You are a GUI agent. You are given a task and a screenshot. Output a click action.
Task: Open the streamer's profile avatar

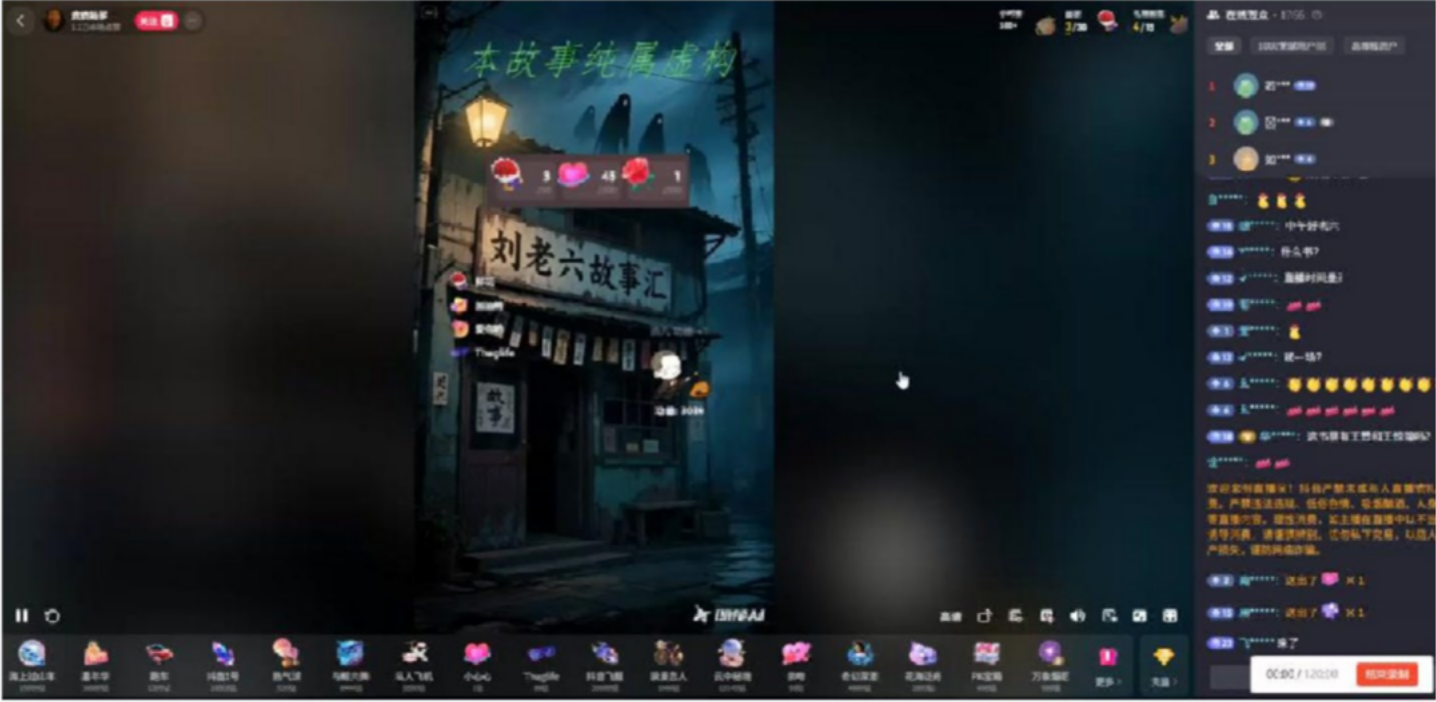[x=55, y=22]
